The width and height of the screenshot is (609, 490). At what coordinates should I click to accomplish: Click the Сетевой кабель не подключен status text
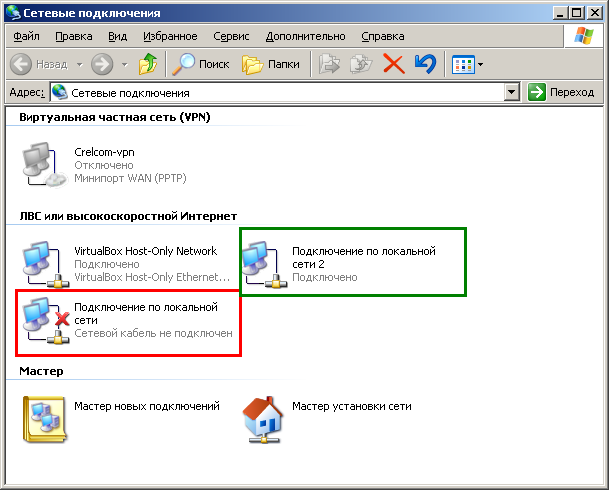click(x=153, y=333)
